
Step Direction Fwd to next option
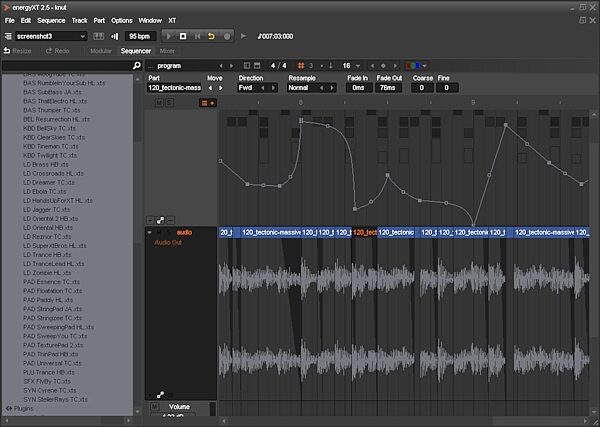pyautogui.click(x=273, y=88)
